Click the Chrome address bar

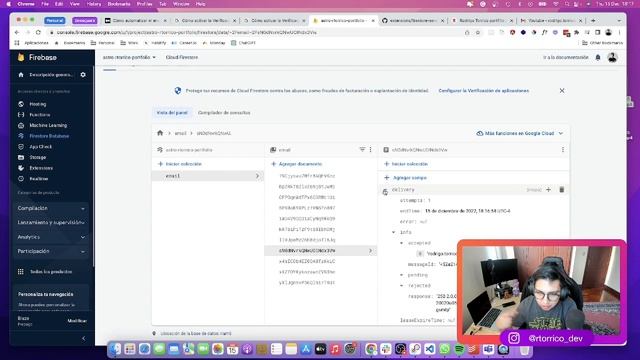(x=257, y=32)
